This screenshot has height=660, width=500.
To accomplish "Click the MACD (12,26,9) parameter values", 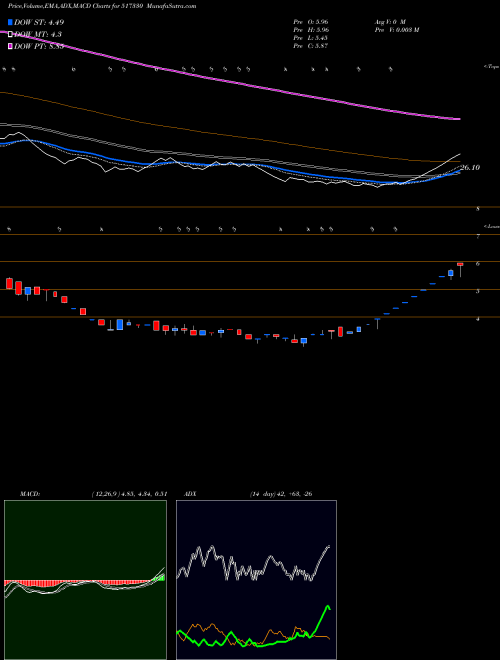I will point(129,494).
